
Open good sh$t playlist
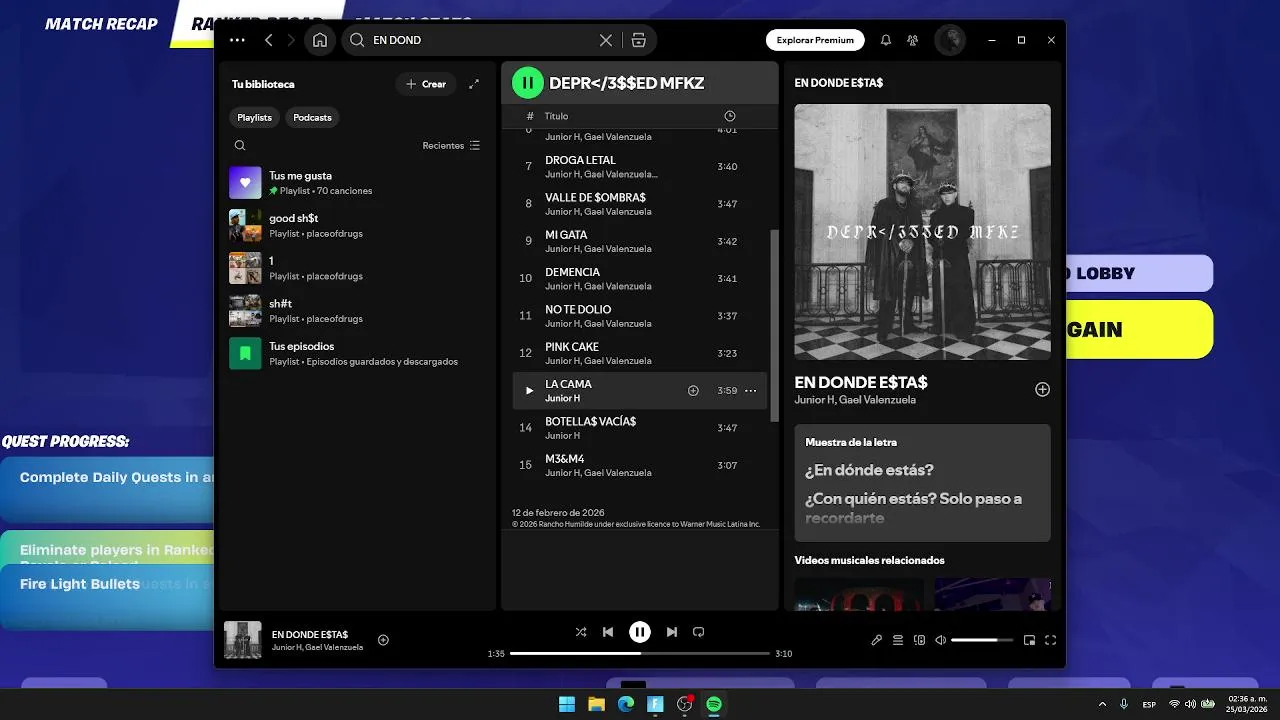click(357, 225)
